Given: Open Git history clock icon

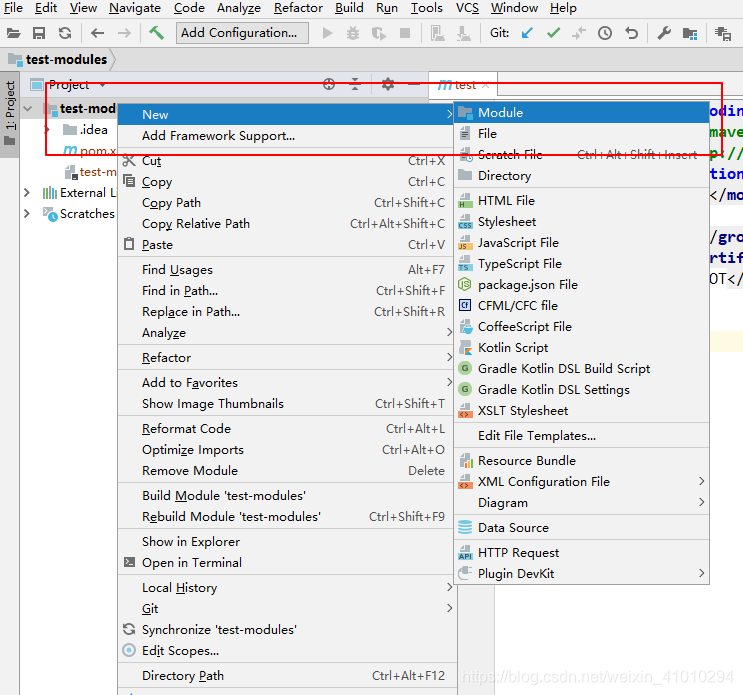Looking at the screenshot, I should (x=605, y=33).
